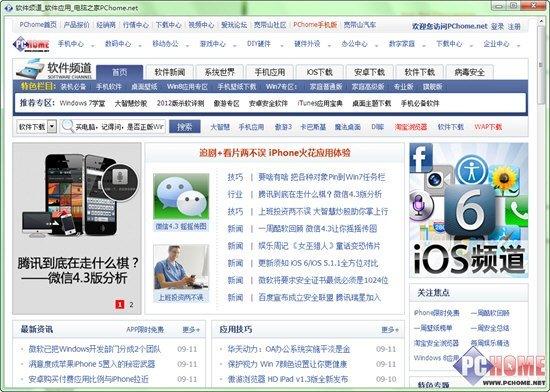Switch to the 系统世界 tab
Screen dimensions: 550x392
[219, 72]
